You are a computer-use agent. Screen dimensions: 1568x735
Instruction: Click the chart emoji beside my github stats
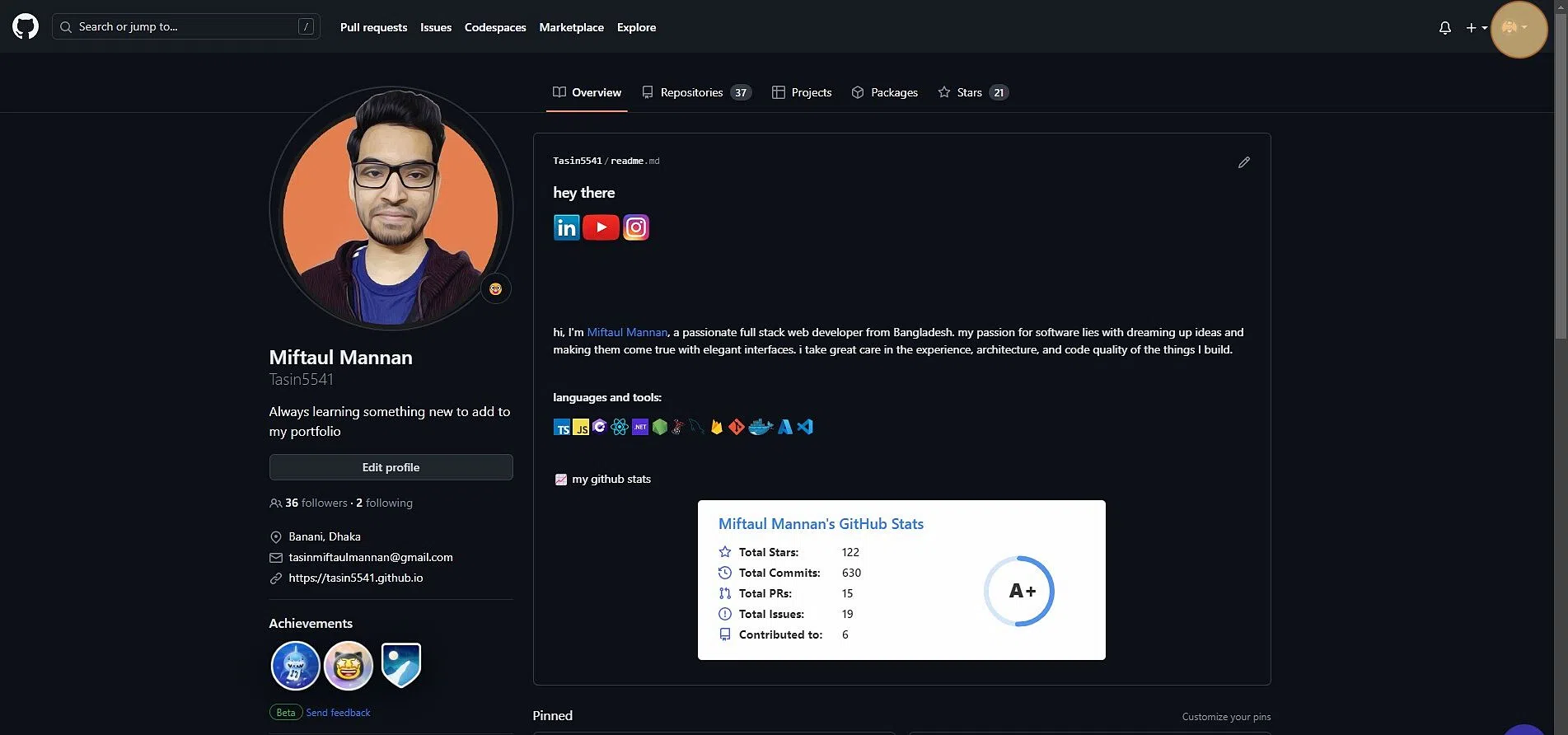point(561,480)
